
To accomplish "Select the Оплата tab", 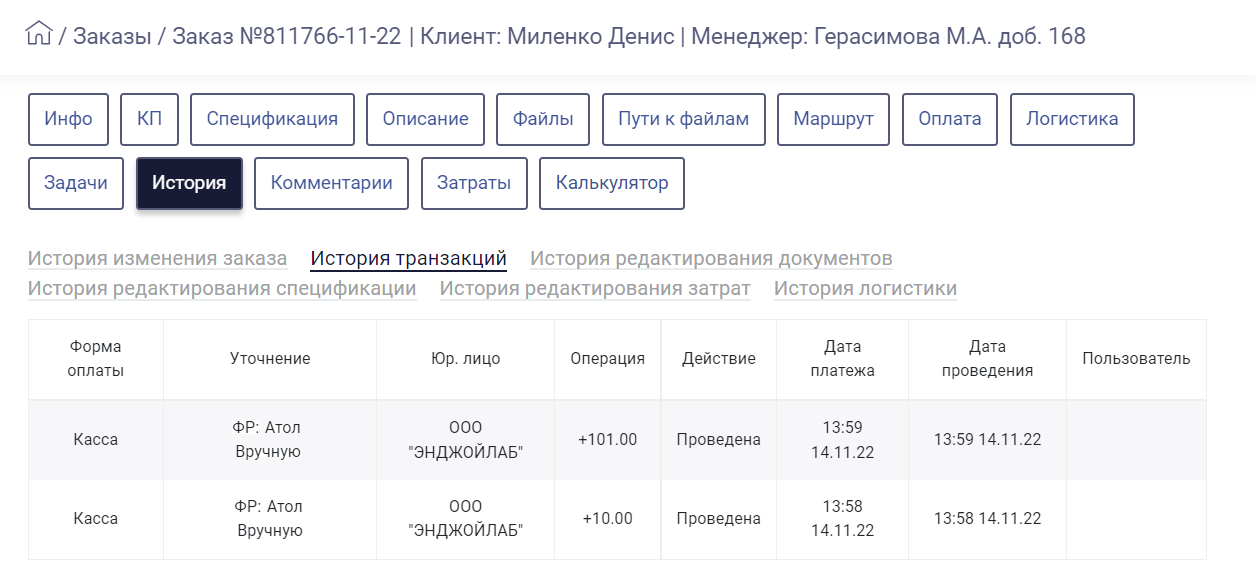I will pyautogui.click(x=950, y=119).
